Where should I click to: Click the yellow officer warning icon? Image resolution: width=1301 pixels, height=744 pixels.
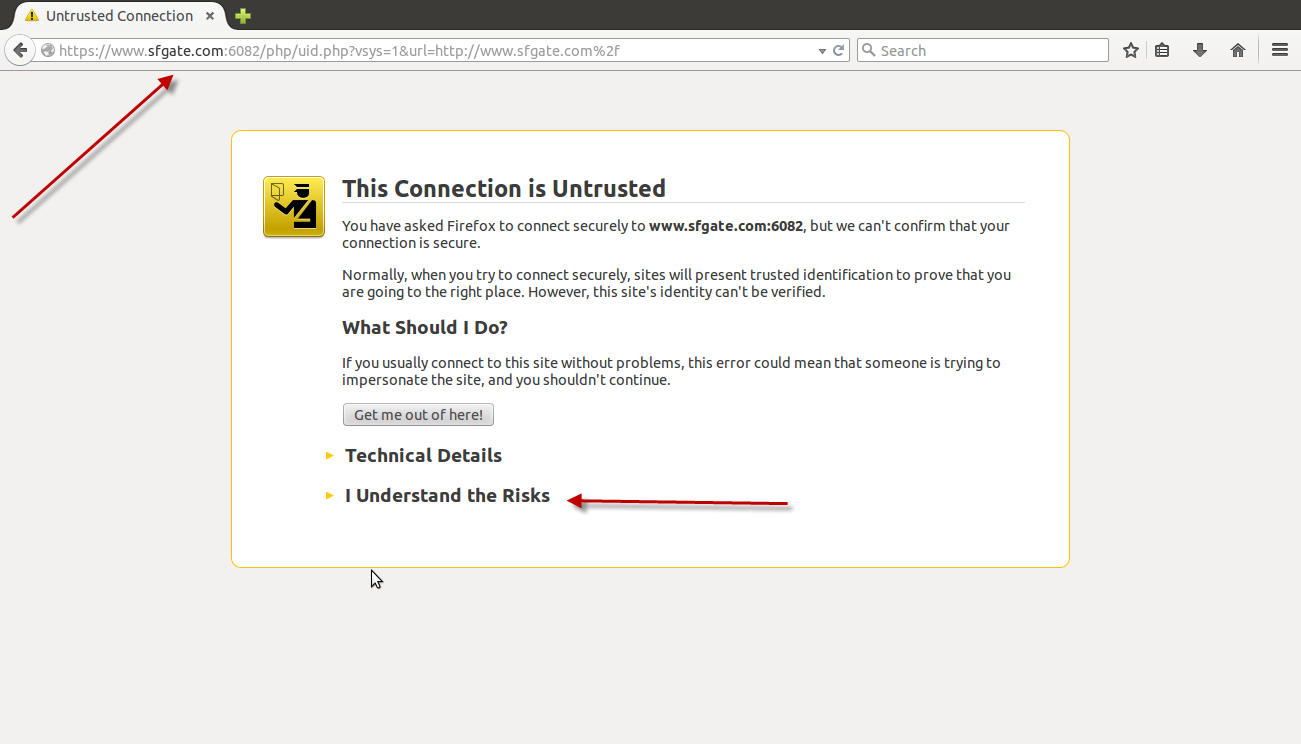294,207
